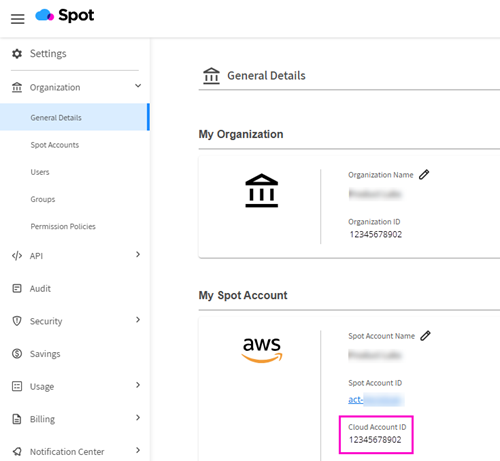Click the Organization label in sidebar
This screenshot has height=461, width=500.
click(55, 87)
